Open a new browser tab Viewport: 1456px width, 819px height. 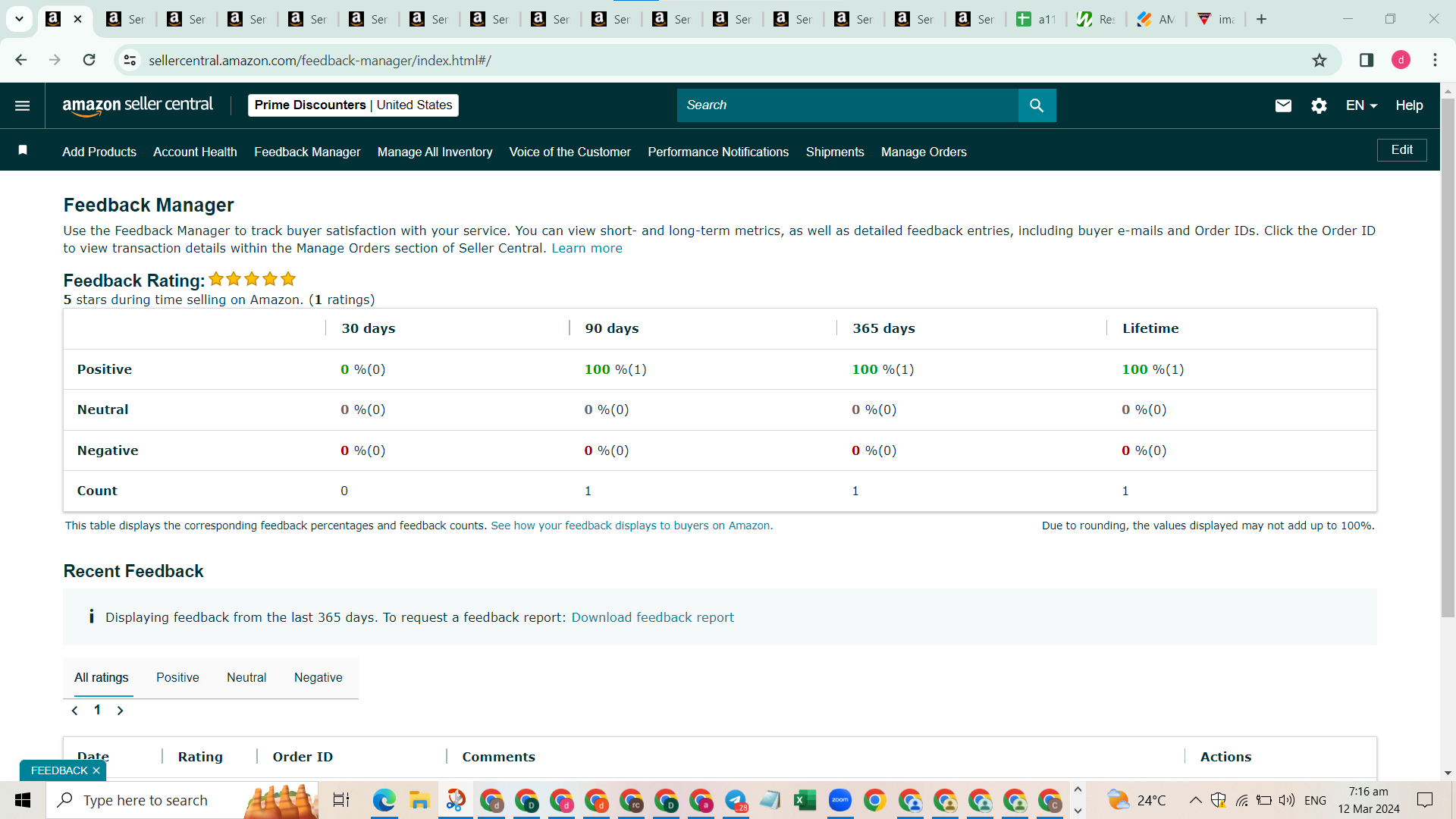[x=1261, y=19]
